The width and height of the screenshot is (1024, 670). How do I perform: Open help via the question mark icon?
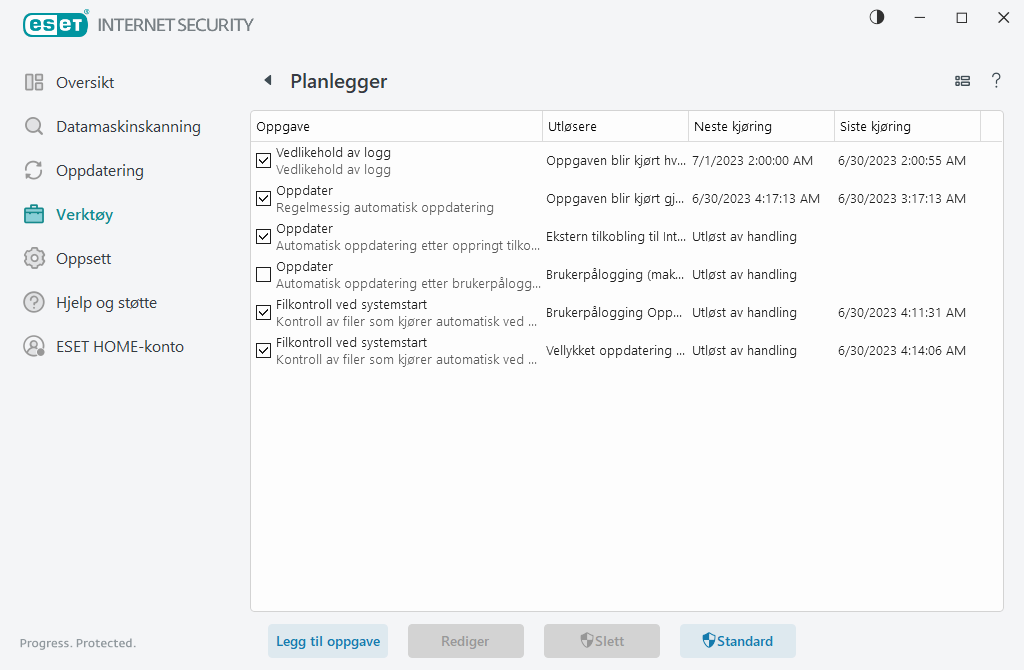[x=996, y=81]
